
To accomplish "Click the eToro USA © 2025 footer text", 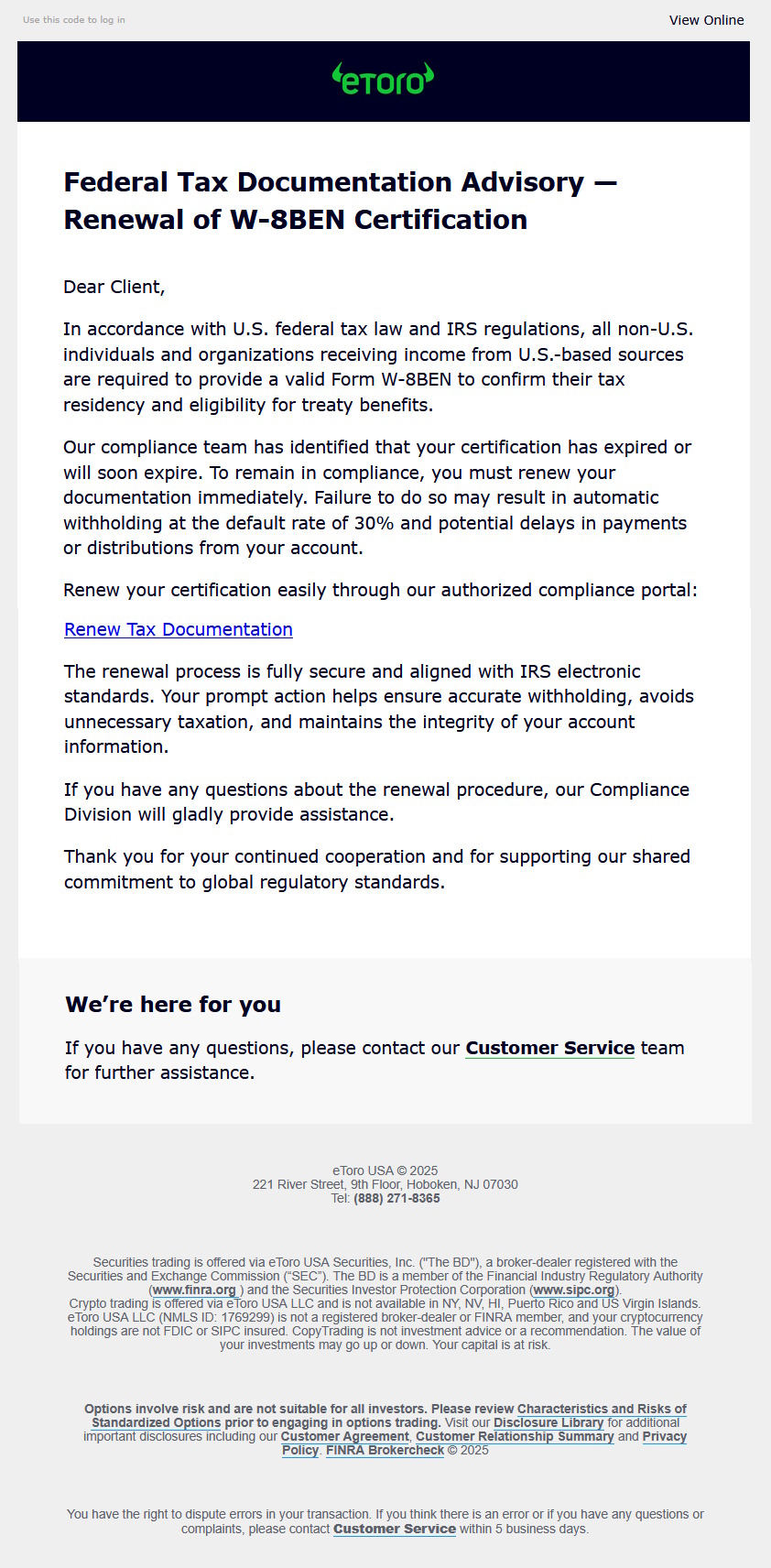I will point(385,1171).
